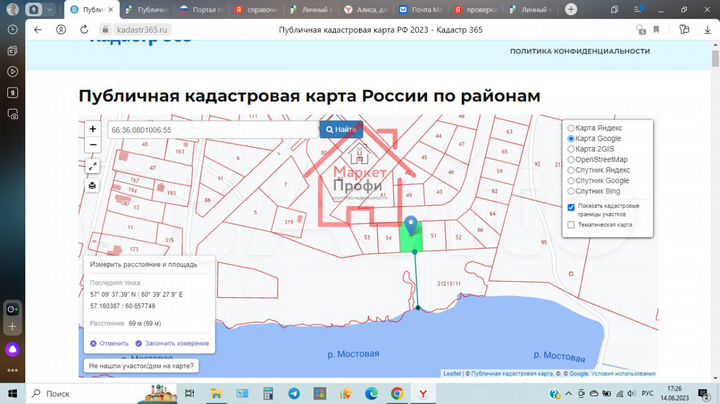Click the coordinates 57.160387 / 60.657749
Viewport: 720px width, 404px height.
coord(123,306)
